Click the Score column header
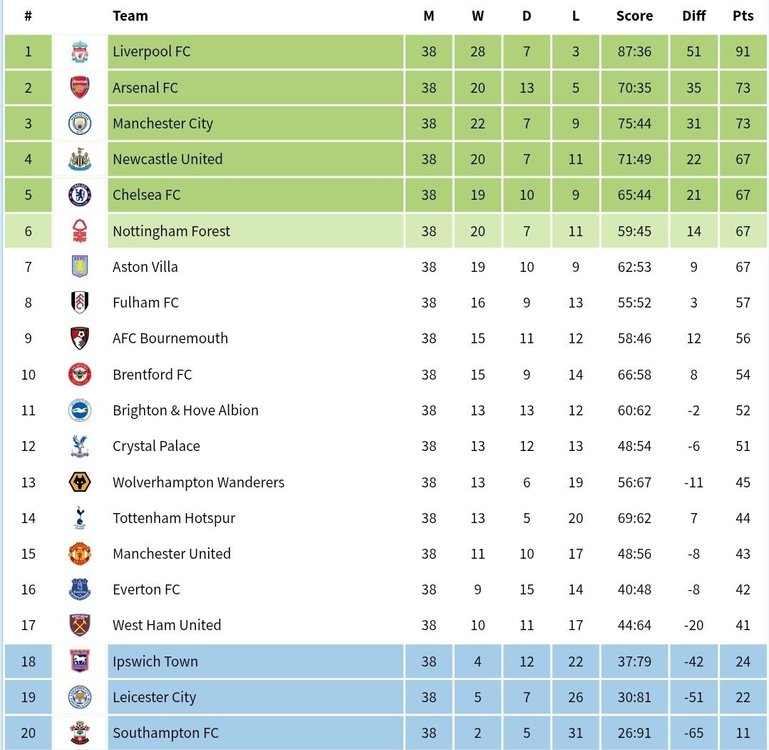 click(634, 16)
